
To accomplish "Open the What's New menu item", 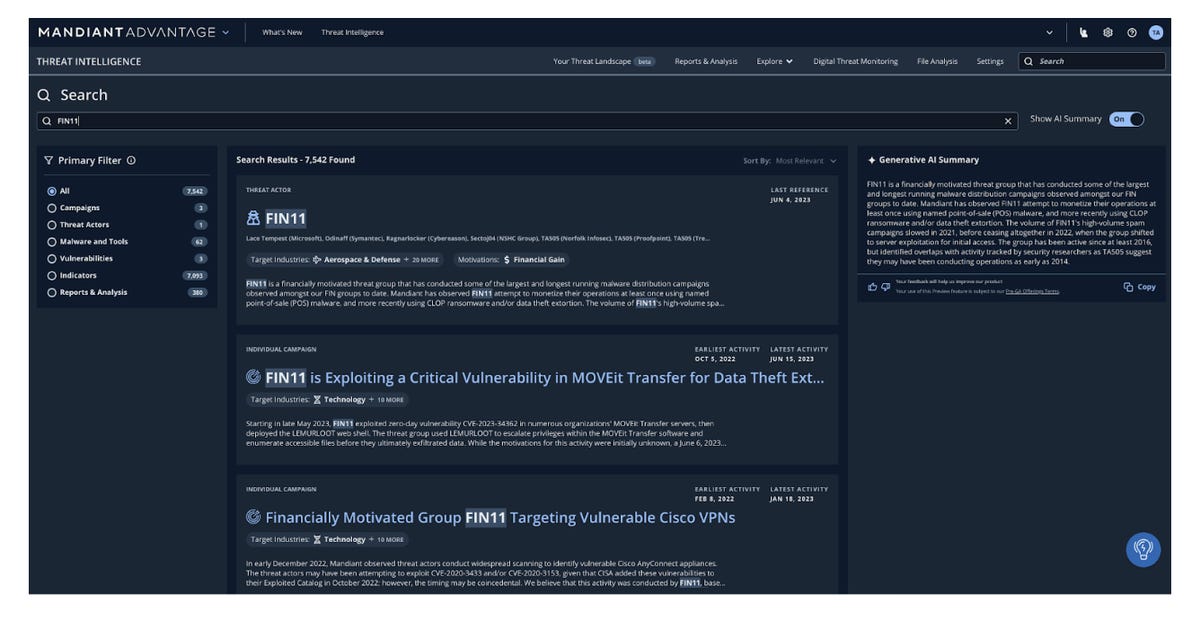I will point(282,32).
